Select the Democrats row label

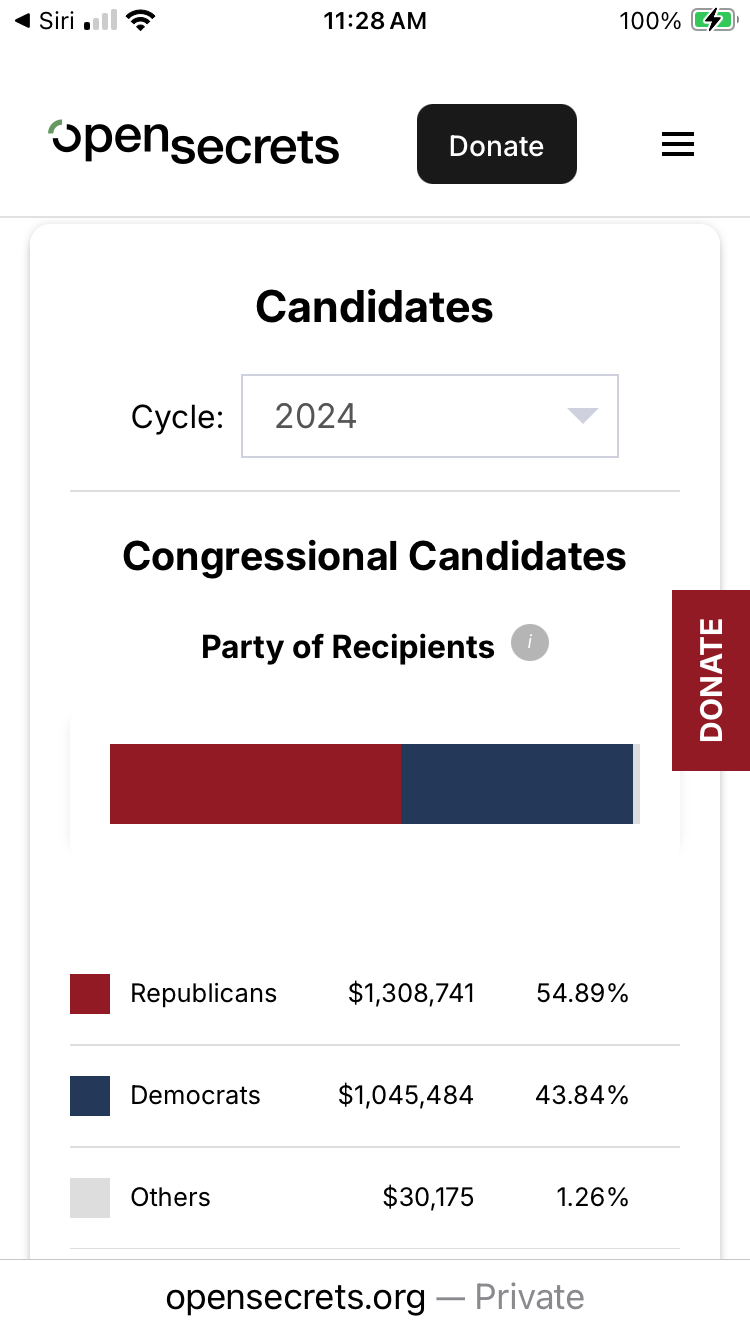point(195,1096)
